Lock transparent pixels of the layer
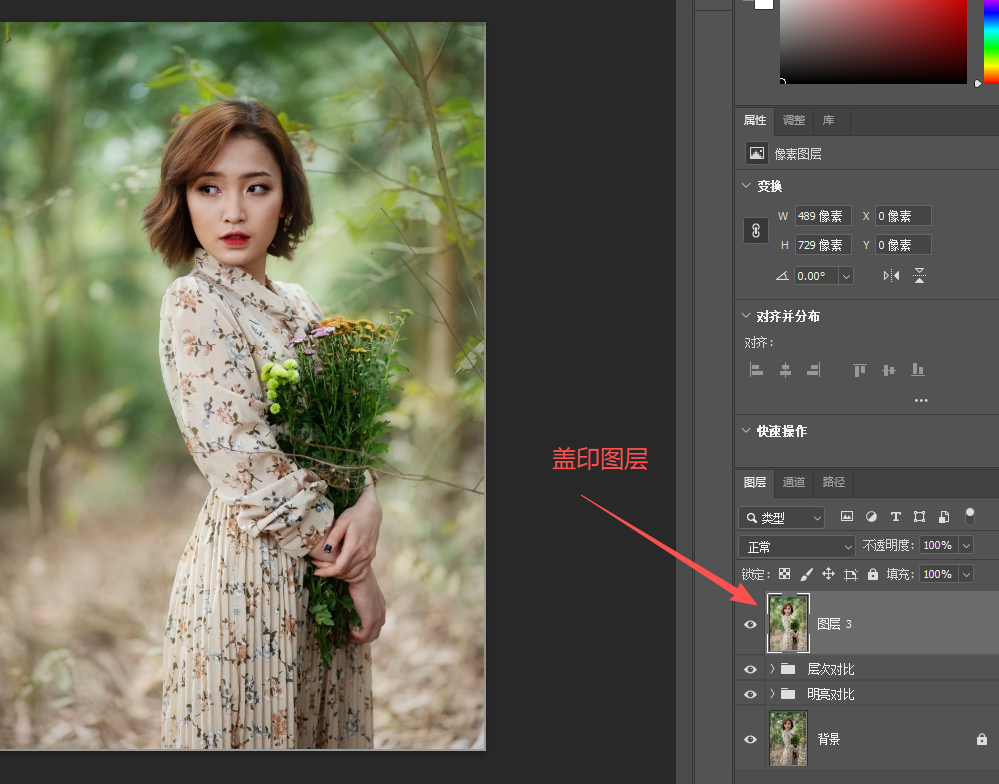Image resolution: width=999 pixels, height=784 pixels. [784, 574]
